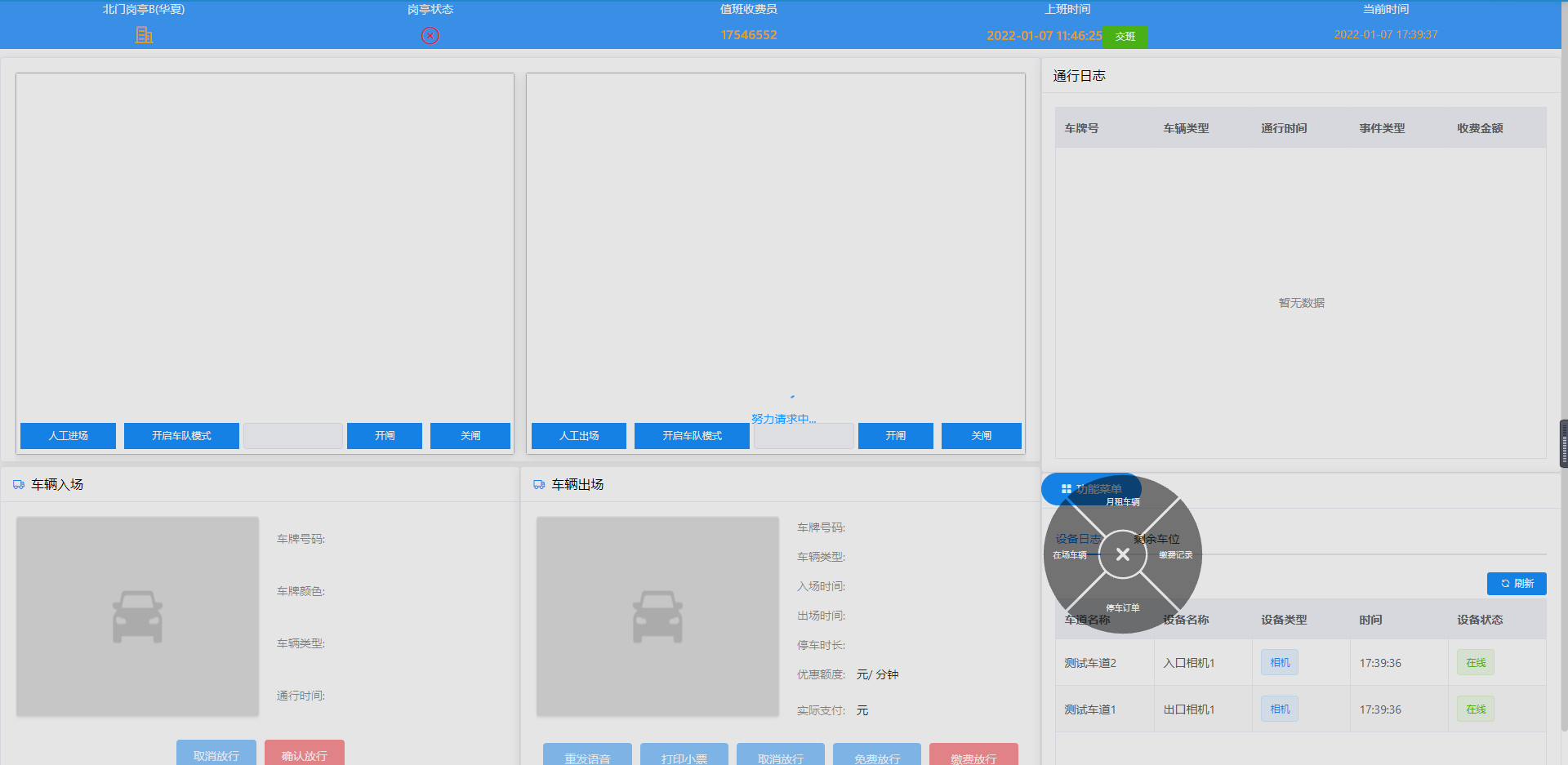1568x765 pixels.
Task: Focus the input box in the exit video panel
Action: coord(804,436)
